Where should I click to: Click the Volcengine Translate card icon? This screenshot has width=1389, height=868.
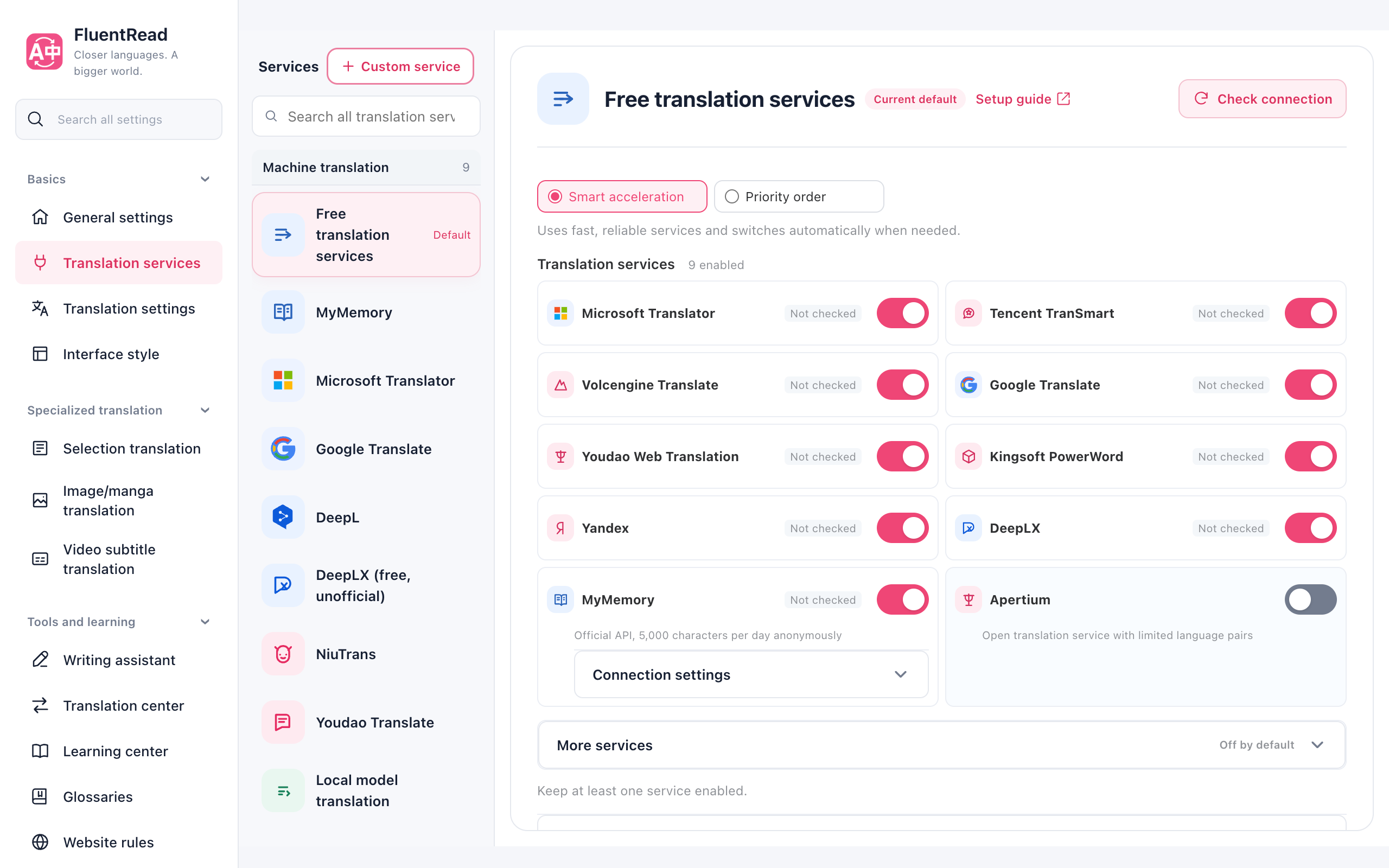[x=560, y=385]
